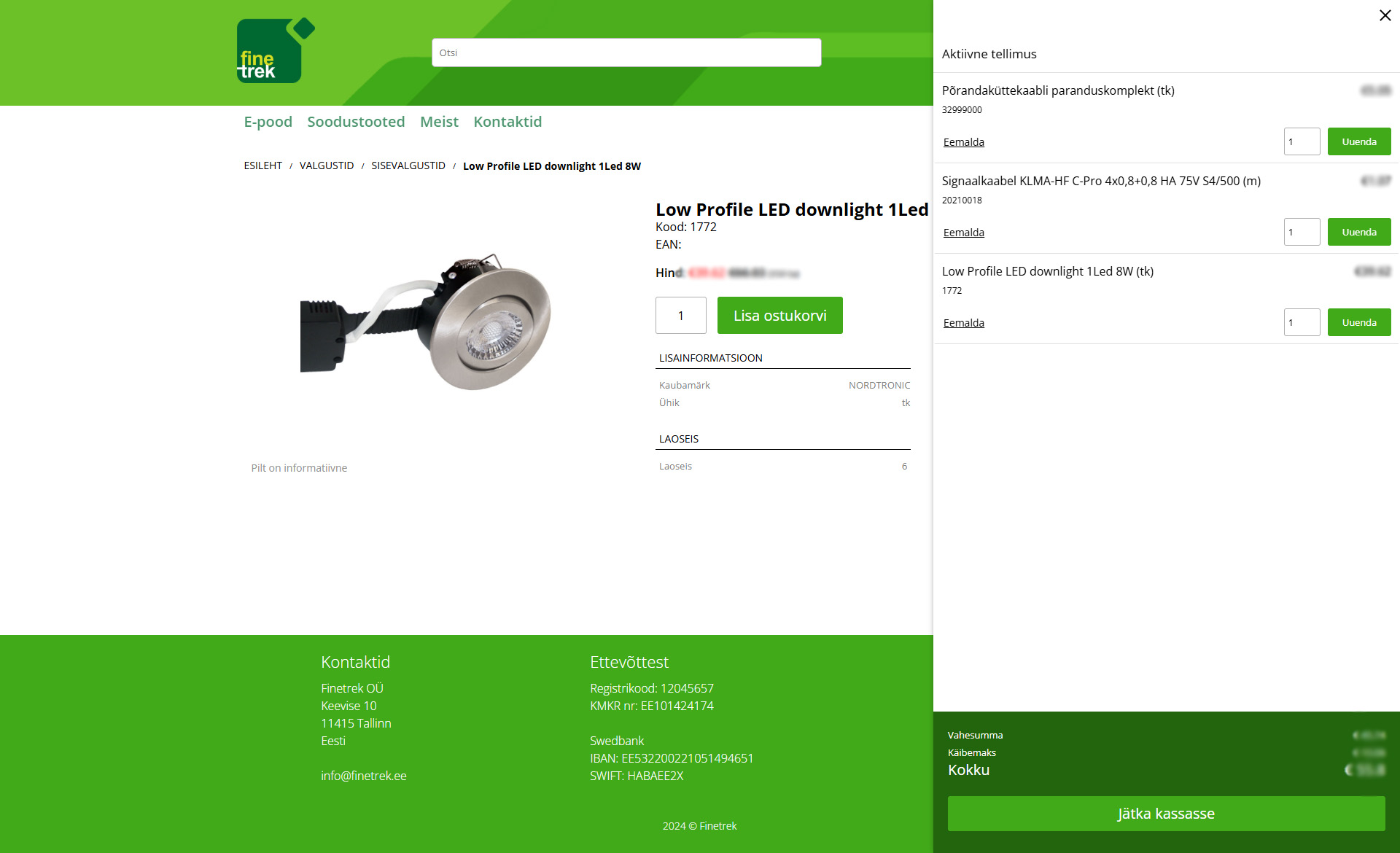View the LED downlight product image

426,321
